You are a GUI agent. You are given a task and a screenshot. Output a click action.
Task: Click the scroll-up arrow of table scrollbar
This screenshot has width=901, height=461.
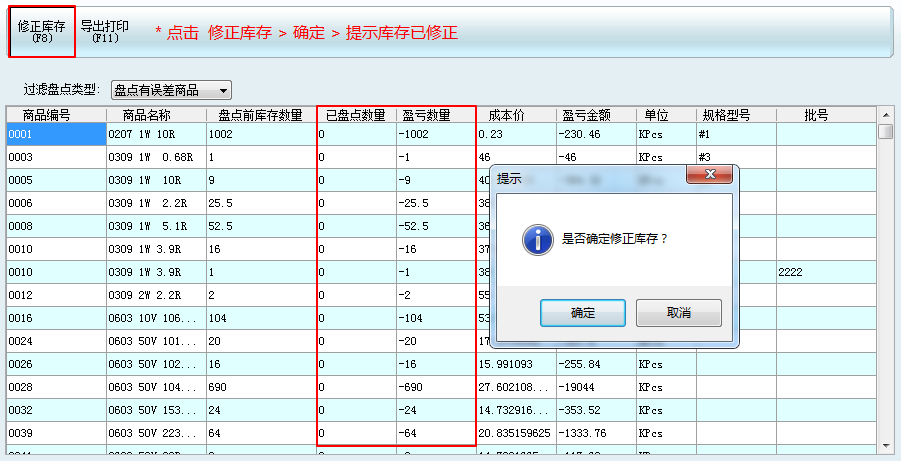[885, 113]
